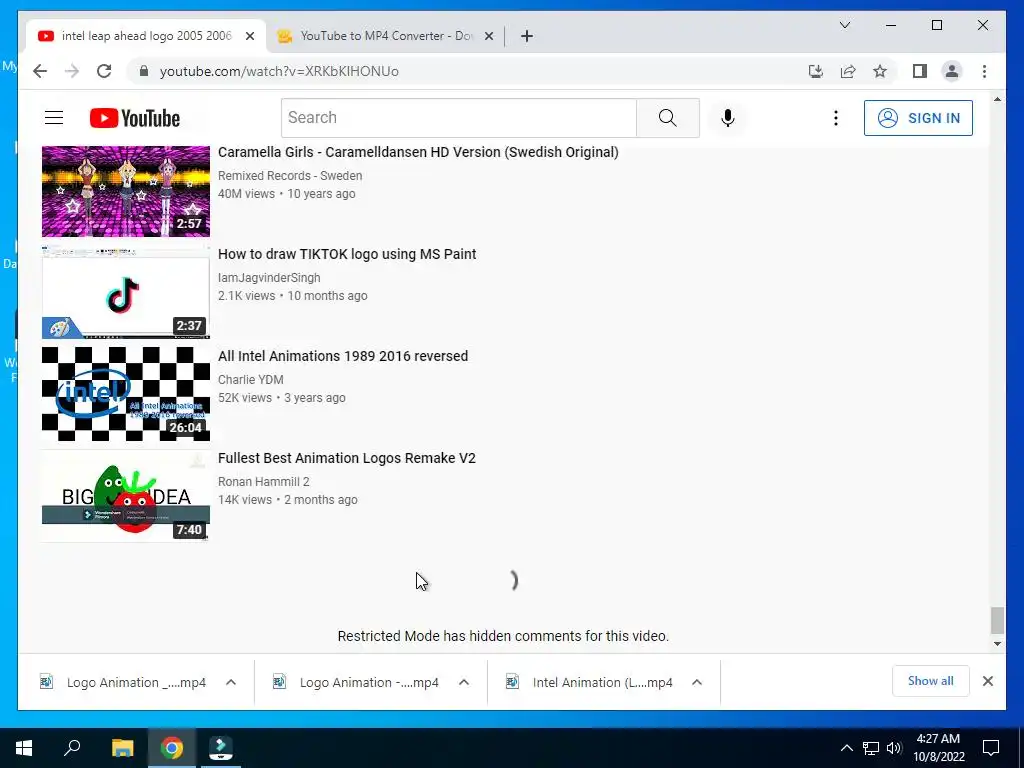
Task: View site info via padlock icon
Action: point(144,71)
